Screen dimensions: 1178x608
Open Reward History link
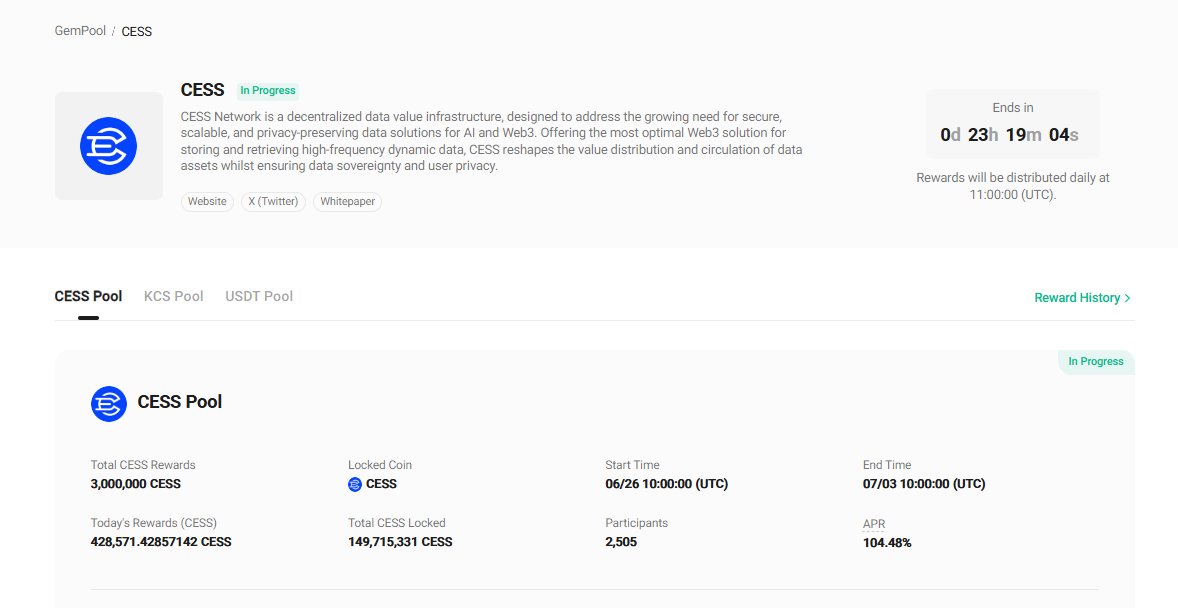coord(1082,298)
